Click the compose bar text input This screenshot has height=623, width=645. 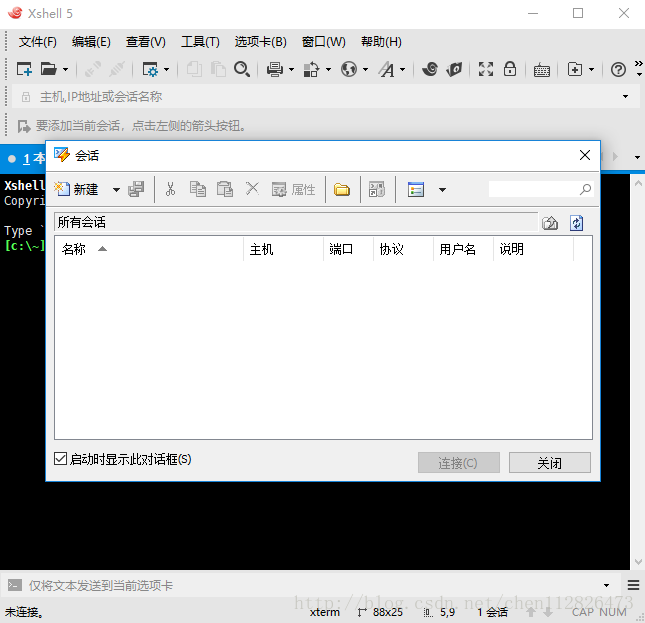click(x=313, y=585)
